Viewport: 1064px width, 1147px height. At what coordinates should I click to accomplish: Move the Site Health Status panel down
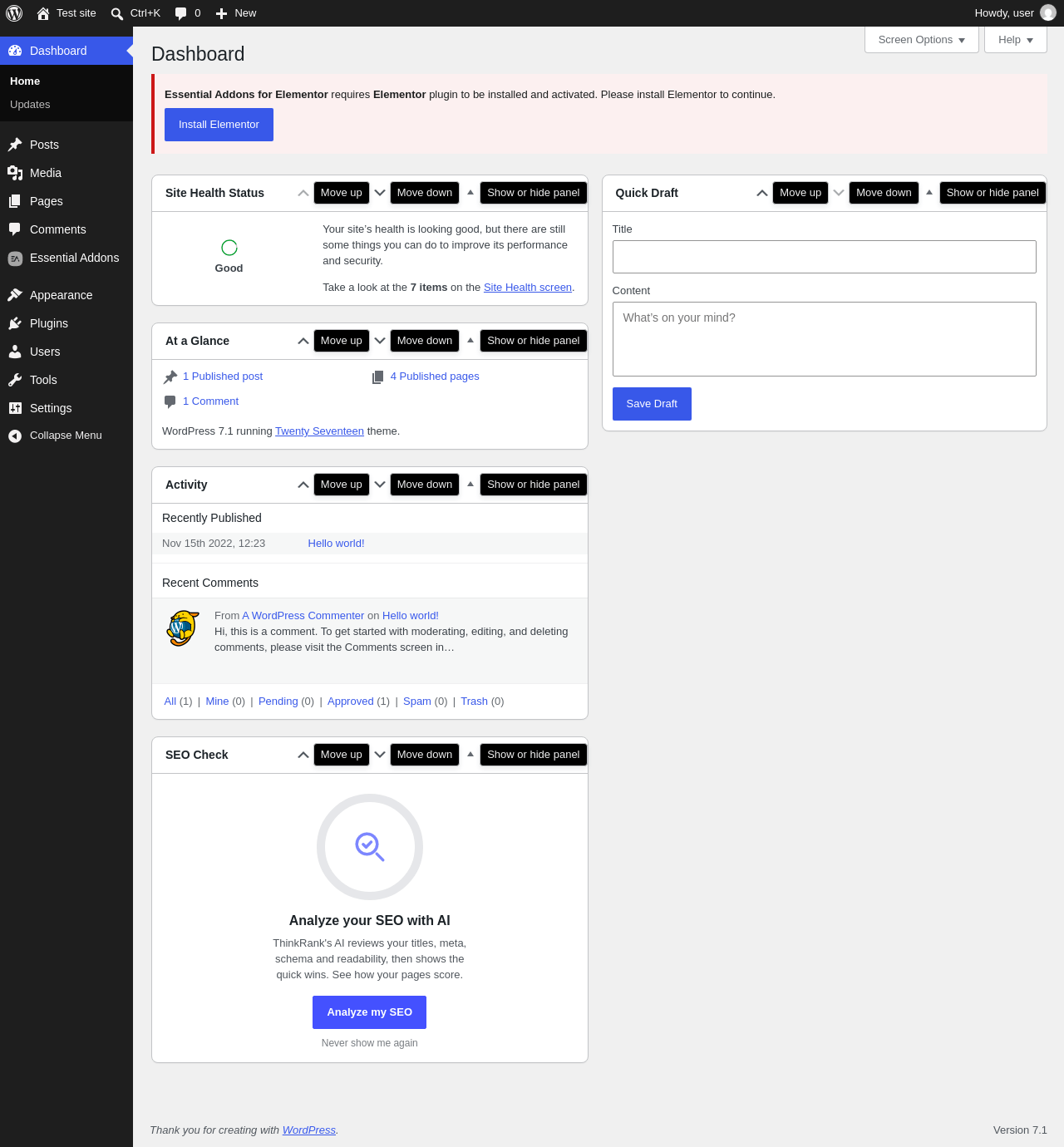(x=380, y=193)
